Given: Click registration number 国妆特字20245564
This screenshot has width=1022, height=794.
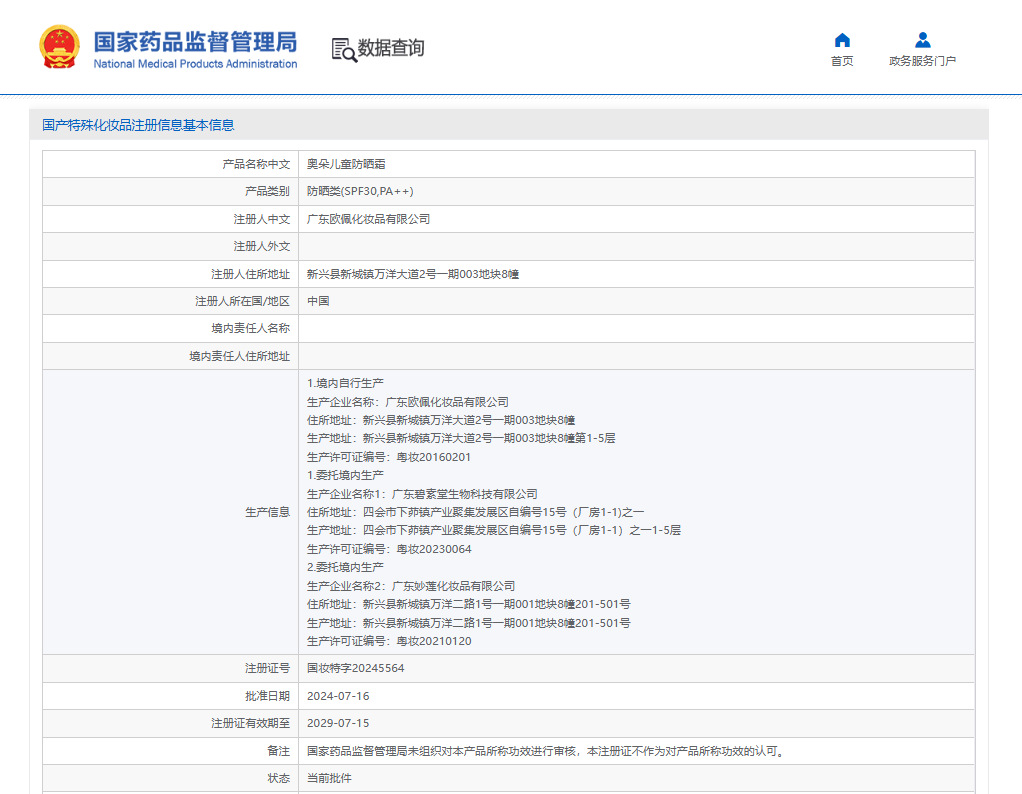Looking at the screenshot, I should 355,668.
